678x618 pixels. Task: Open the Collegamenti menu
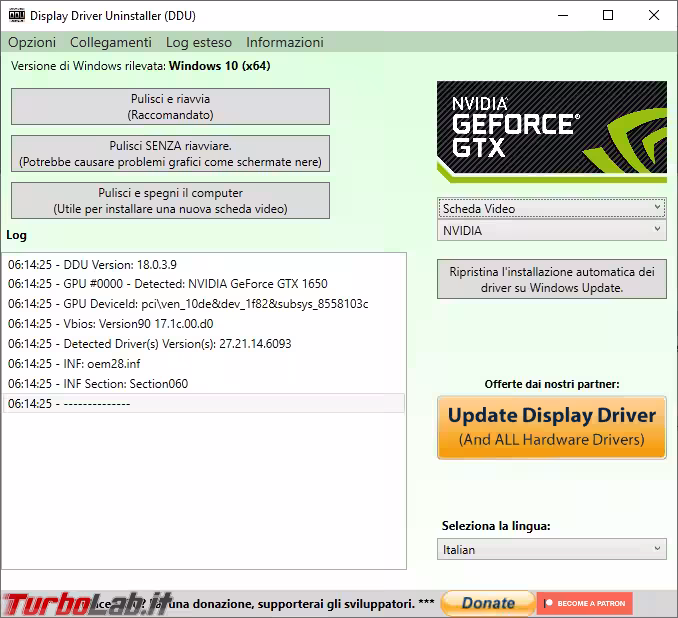tap(111, 42)
